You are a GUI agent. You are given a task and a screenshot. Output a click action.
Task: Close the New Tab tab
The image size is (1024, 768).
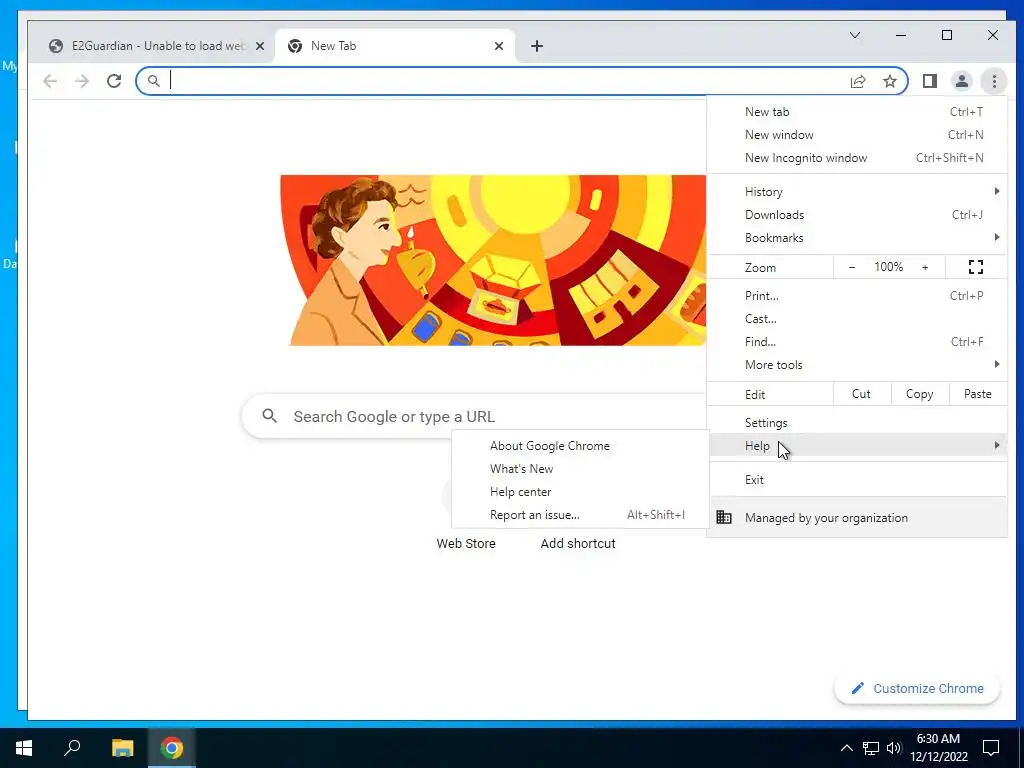coord(499,46)
